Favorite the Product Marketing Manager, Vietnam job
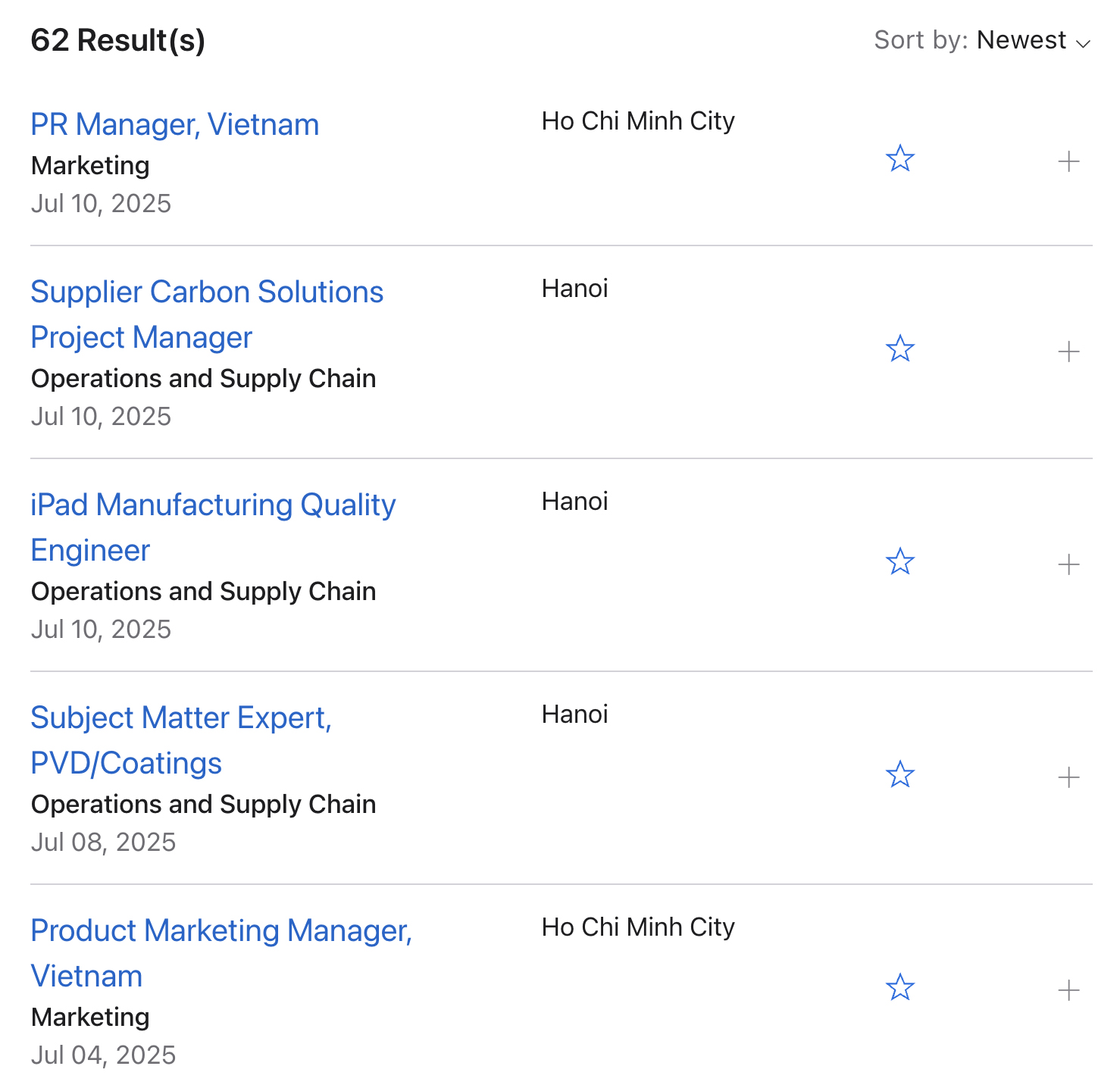 click(x=900, y=988)
